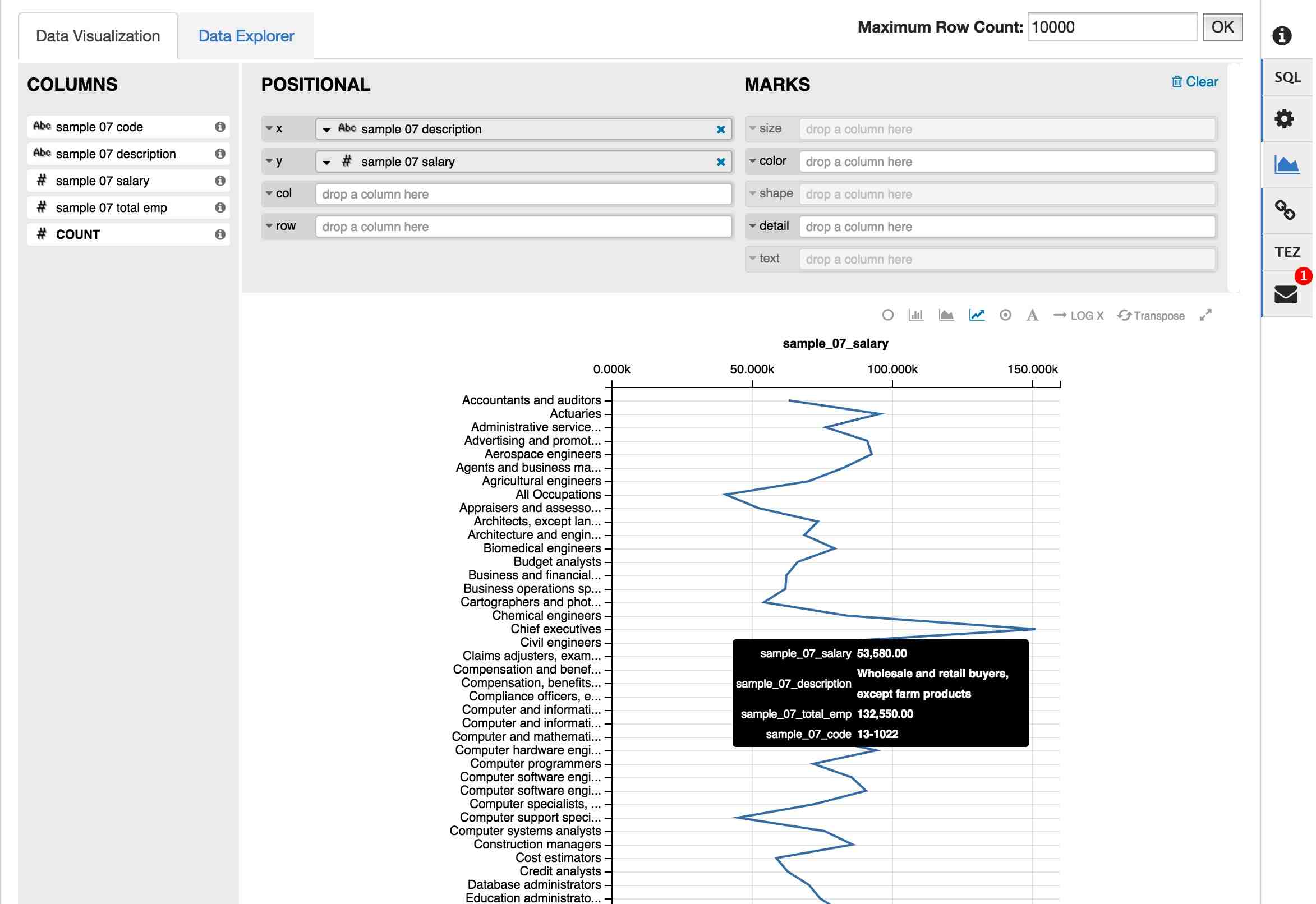The image size is (1316, 904).
Task: Open the messages envelope with notification badge
Action: (1285, 294)
